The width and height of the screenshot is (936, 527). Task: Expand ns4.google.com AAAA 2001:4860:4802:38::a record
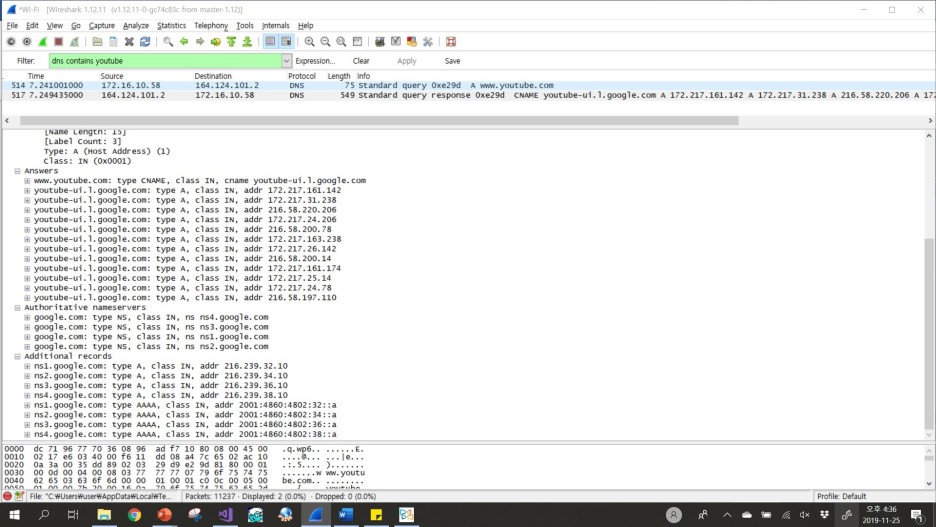point(27,434)
